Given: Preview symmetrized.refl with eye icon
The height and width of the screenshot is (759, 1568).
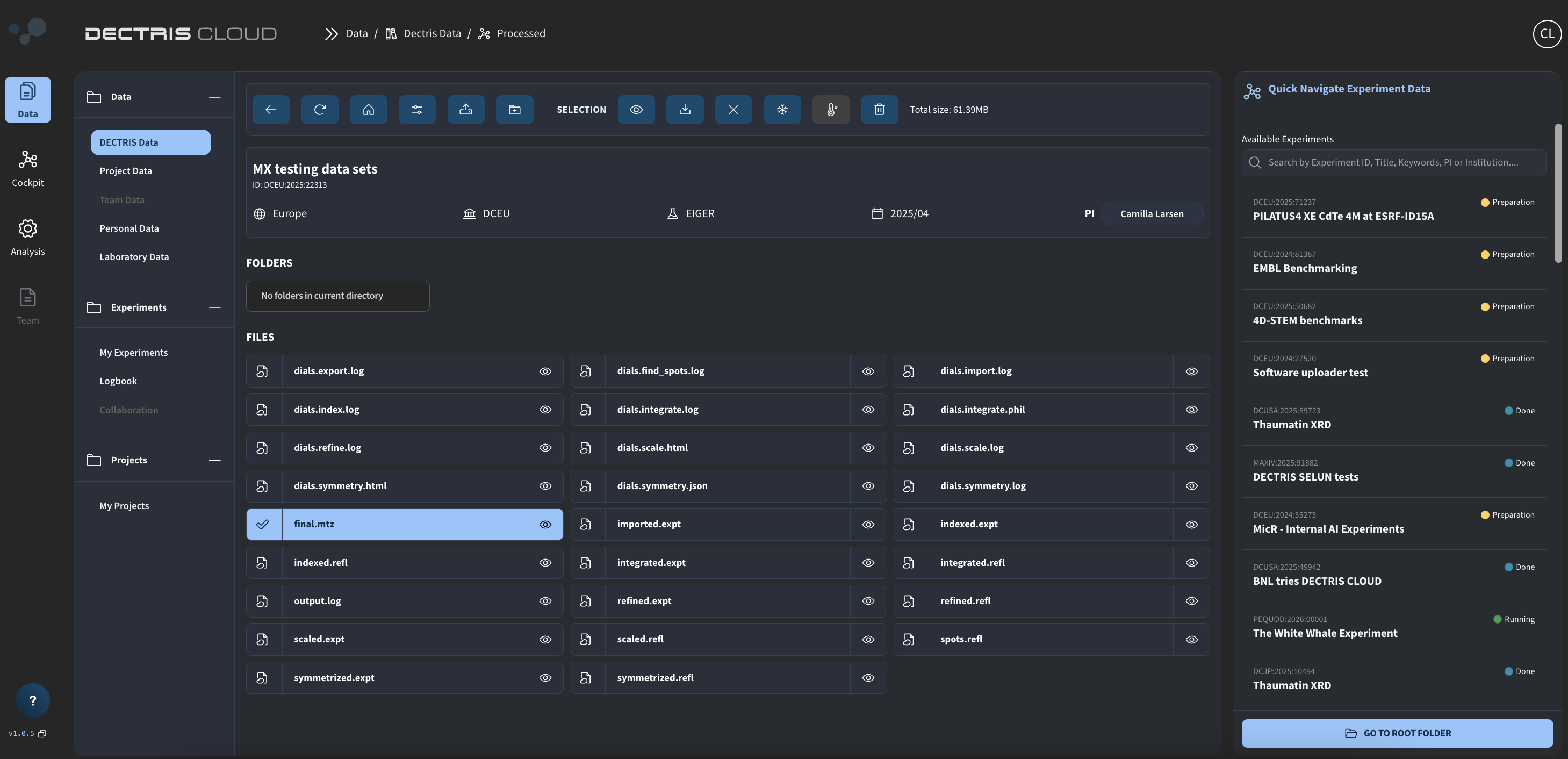Looking at the screenshot, I should click(868, 677).
